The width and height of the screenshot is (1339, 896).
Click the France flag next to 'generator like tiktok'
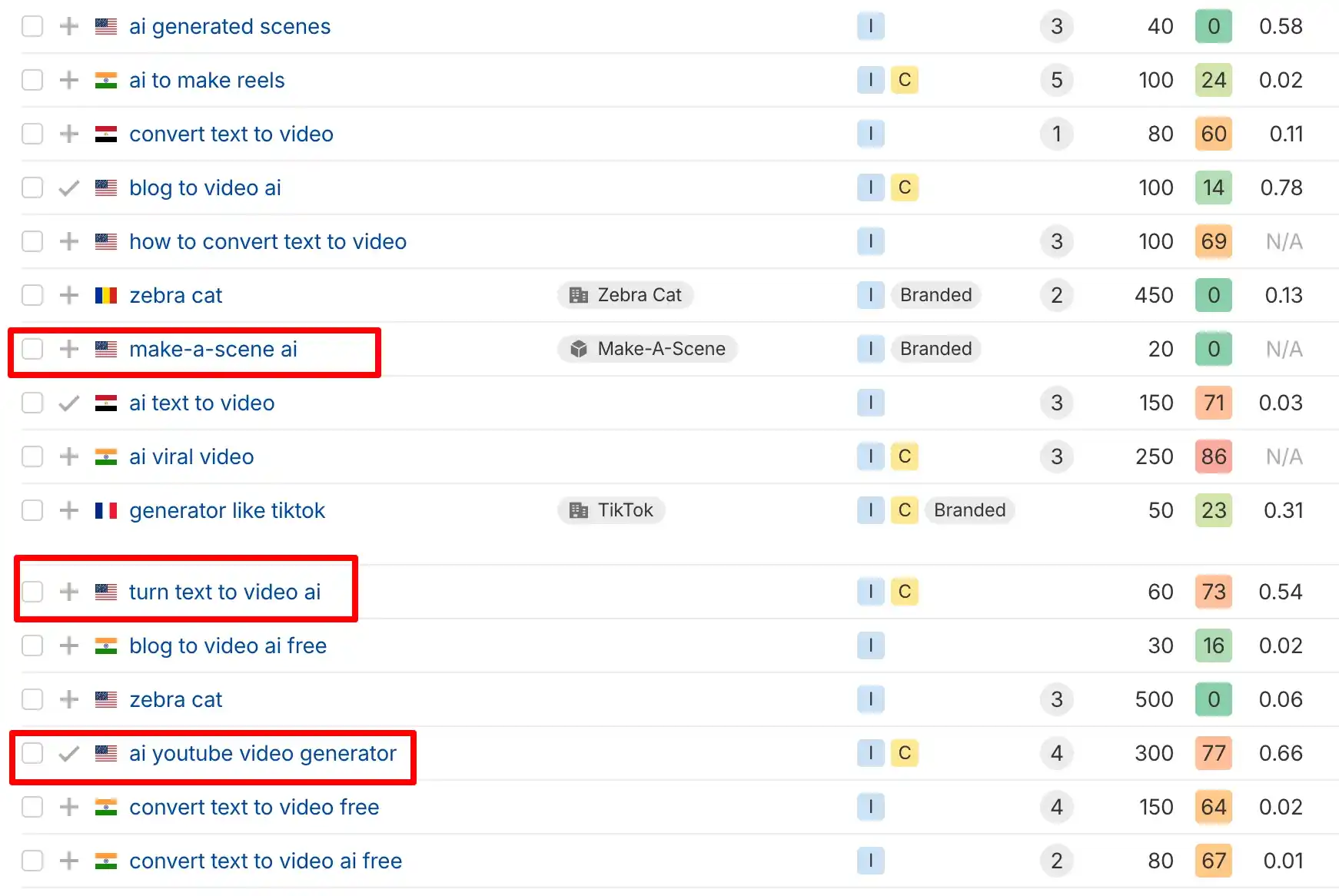tap(105, 510)
